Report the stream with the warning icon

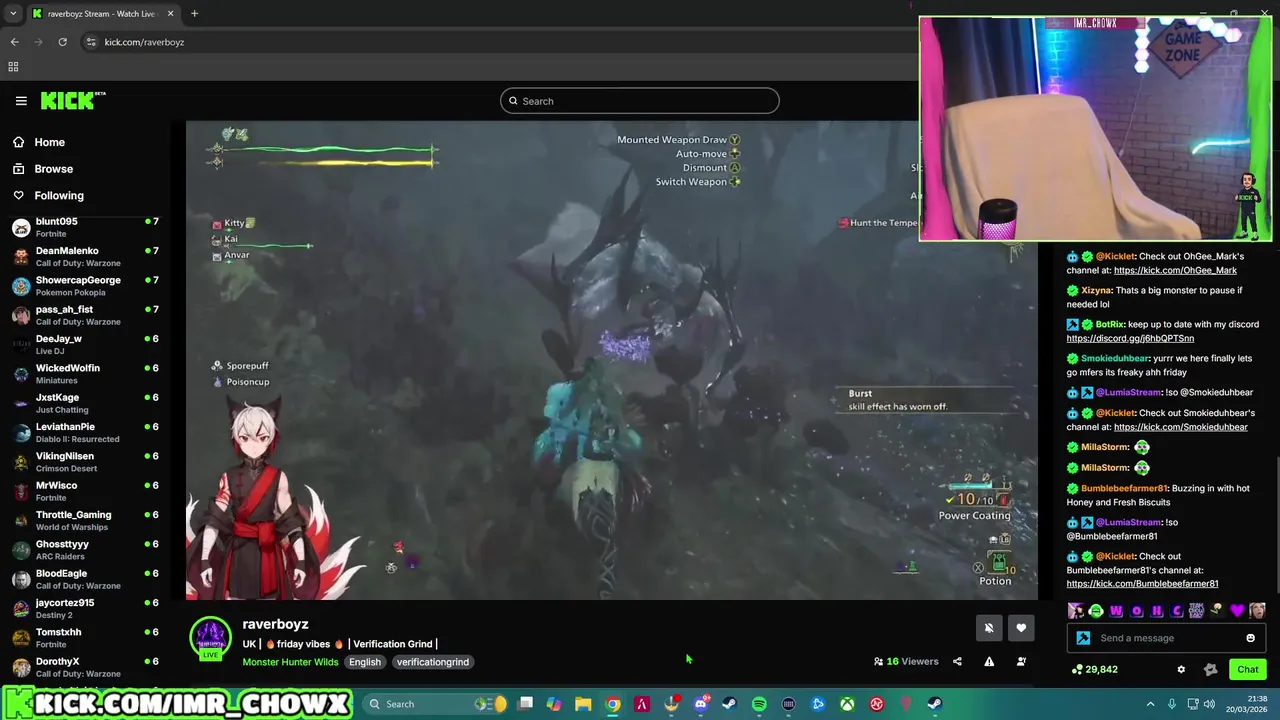coord(989,661)
